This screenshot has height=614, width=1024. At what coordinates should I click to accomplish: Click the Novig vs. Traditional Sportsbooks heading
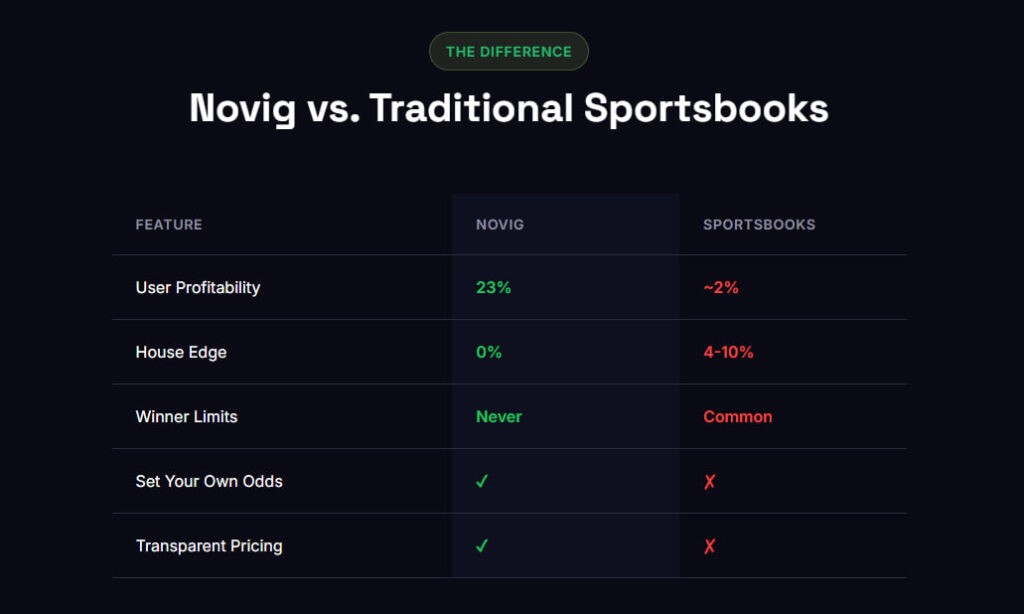click(x=509, y=108)
